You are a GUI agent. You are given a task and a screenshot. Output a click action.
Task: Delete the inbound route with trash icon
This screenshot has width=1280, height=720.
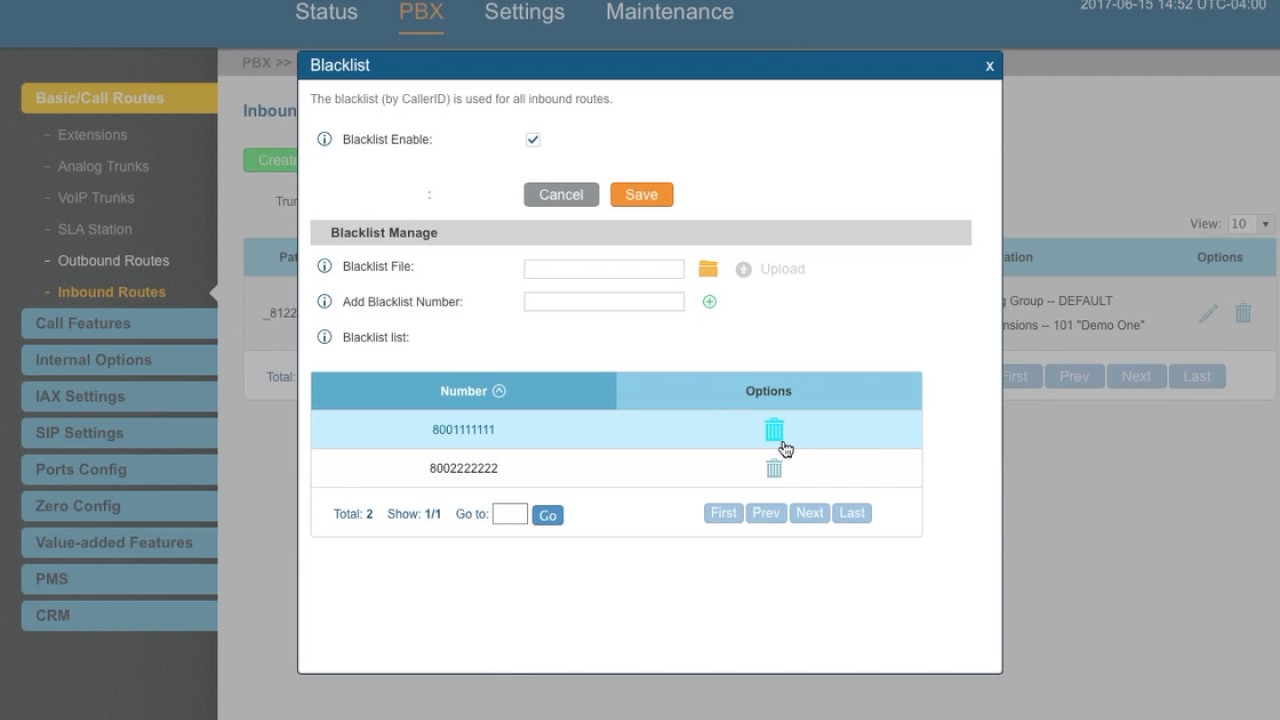[x=1243, y=313]
